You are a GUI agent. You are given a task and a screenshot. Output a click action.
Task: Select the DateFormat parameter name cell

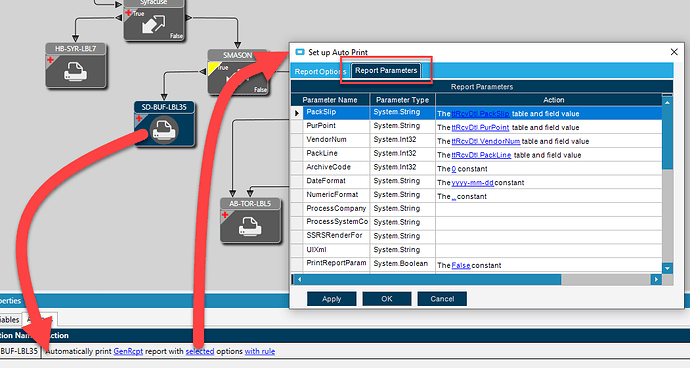click(336, 181)
